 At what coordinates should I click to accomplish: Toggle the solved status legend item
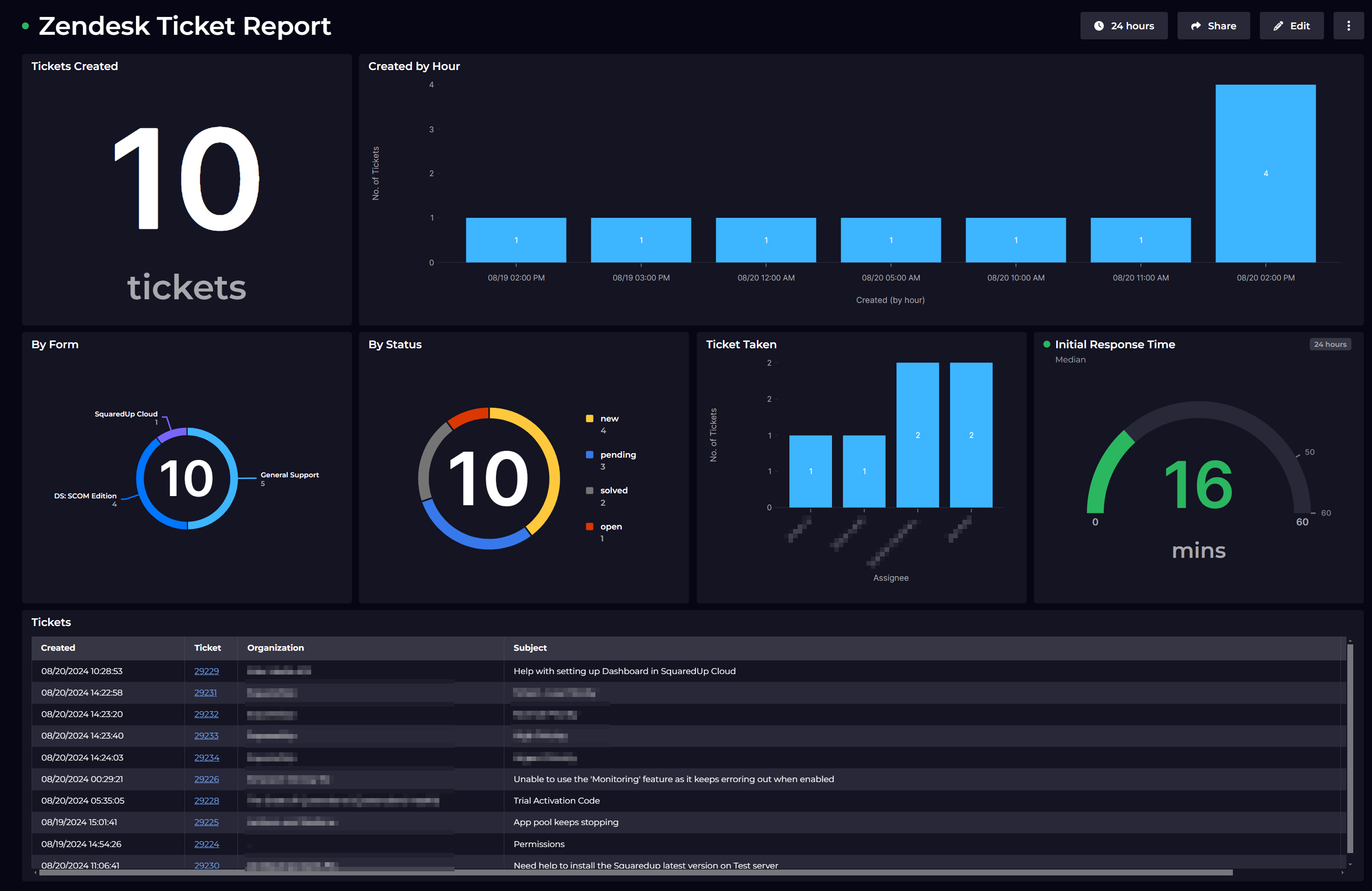[613, 491]
